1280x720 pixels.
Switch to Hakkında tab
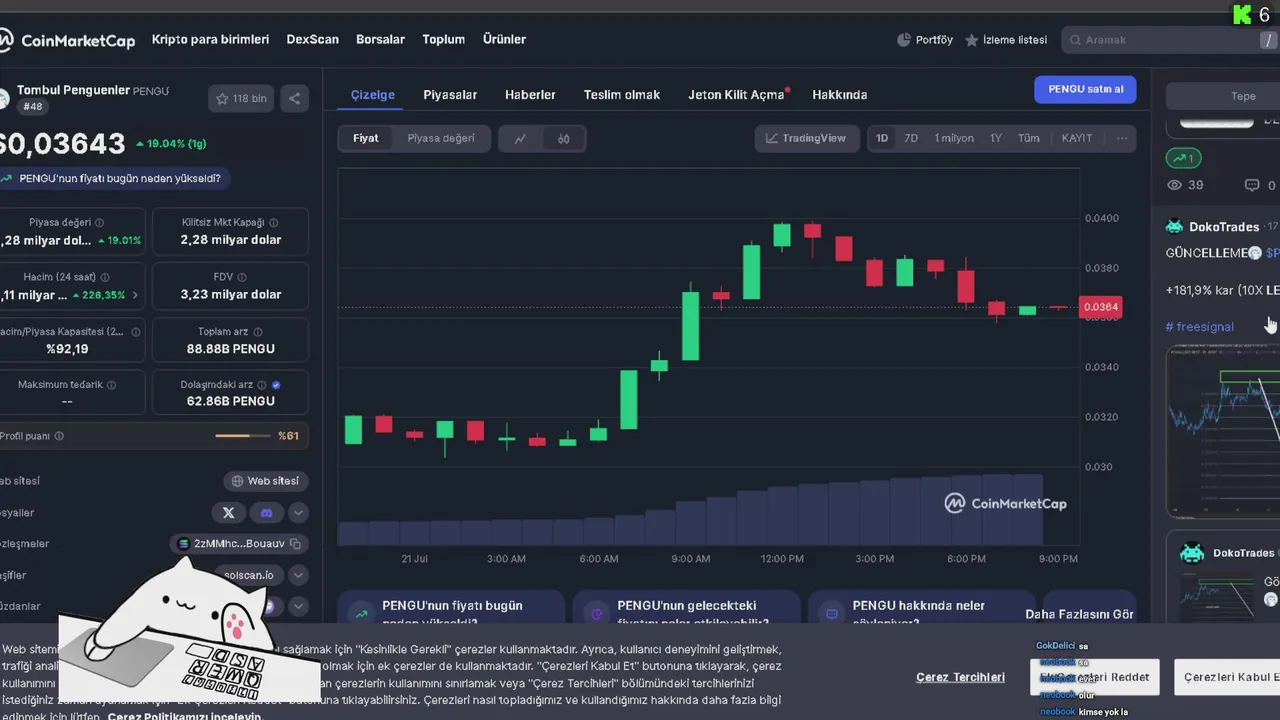(839, 95)
